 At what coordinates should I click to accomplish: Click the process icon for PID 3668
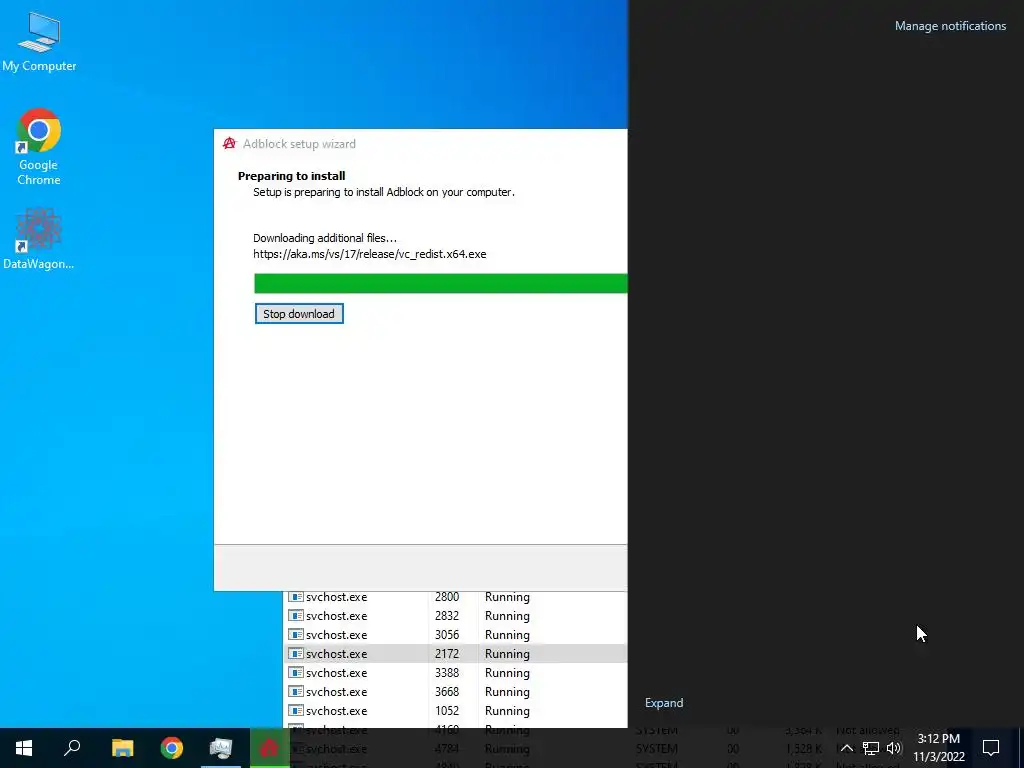[296, 692]
